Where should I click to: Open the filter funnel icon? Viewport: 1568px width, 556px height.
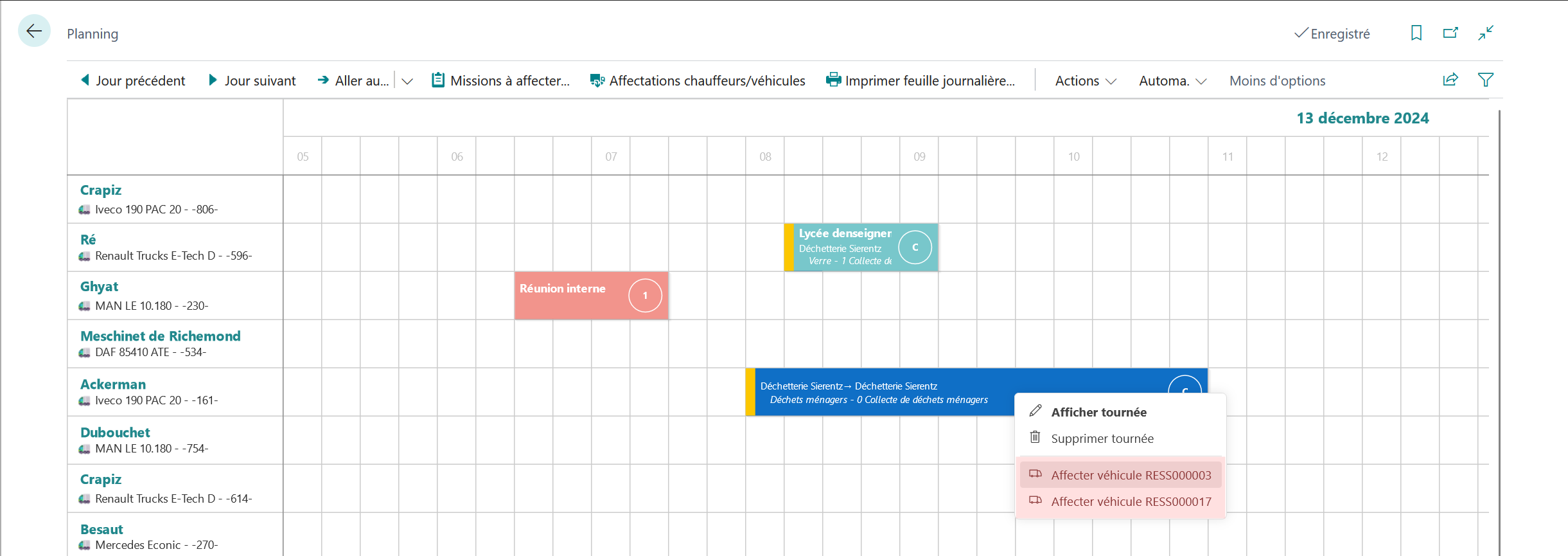tap(1486, 80)
